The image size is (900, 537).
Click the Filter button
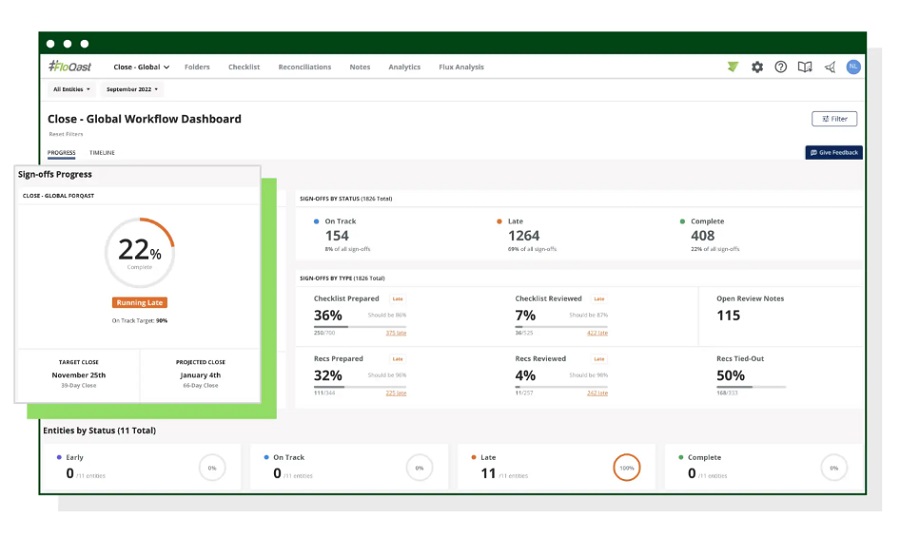tap(834, 119)
